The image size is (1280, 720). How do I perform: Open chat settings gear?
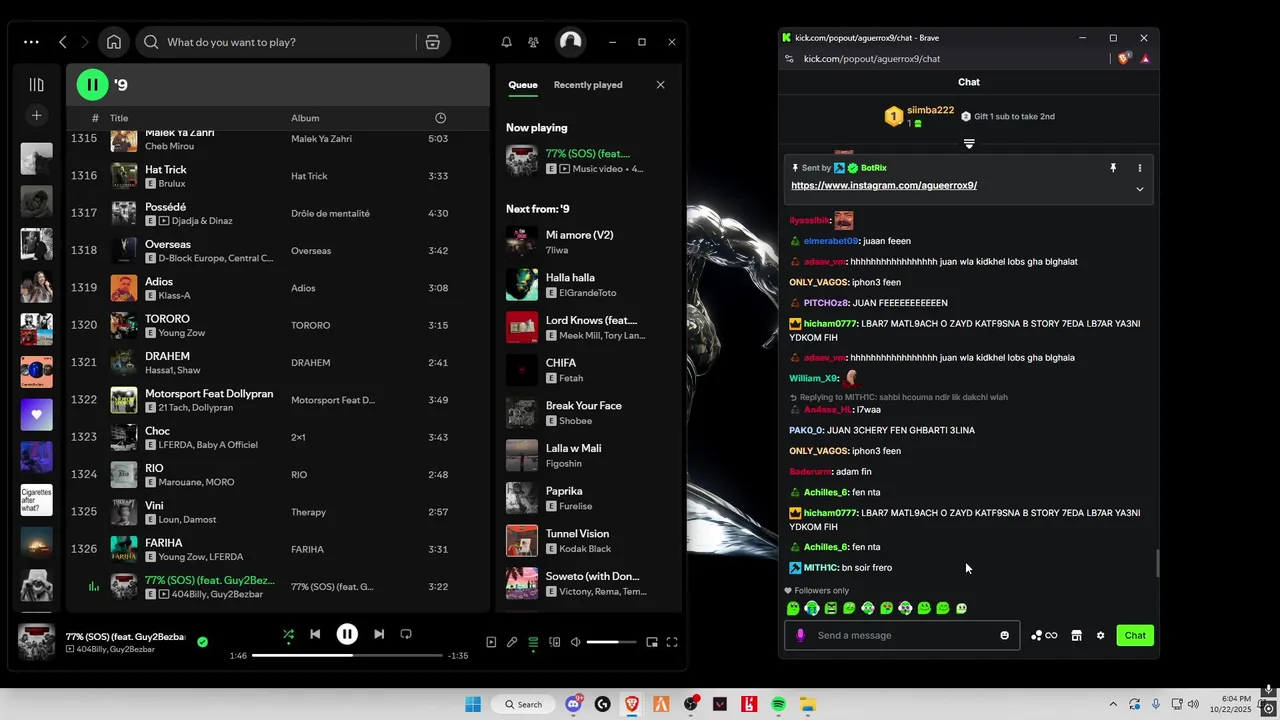(1100, 635)
